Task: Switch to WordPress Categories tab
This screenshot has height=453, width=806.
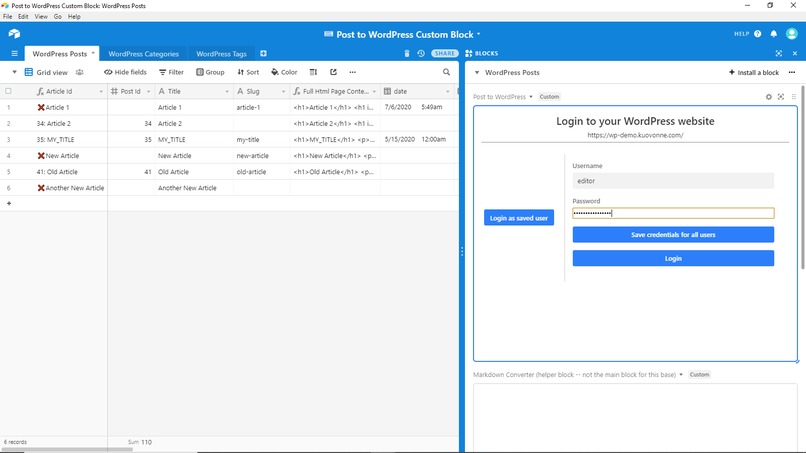Action: (x=143, y=54)
